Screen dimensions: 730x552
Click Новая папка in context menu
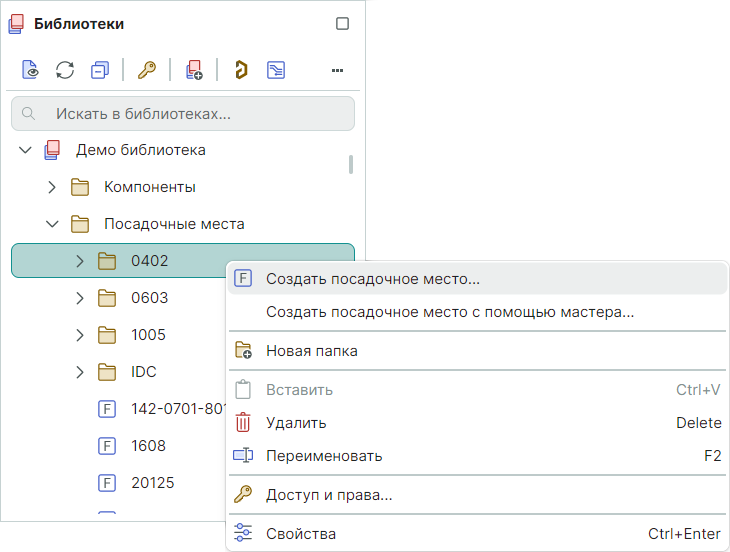click(x=311, y=351)
